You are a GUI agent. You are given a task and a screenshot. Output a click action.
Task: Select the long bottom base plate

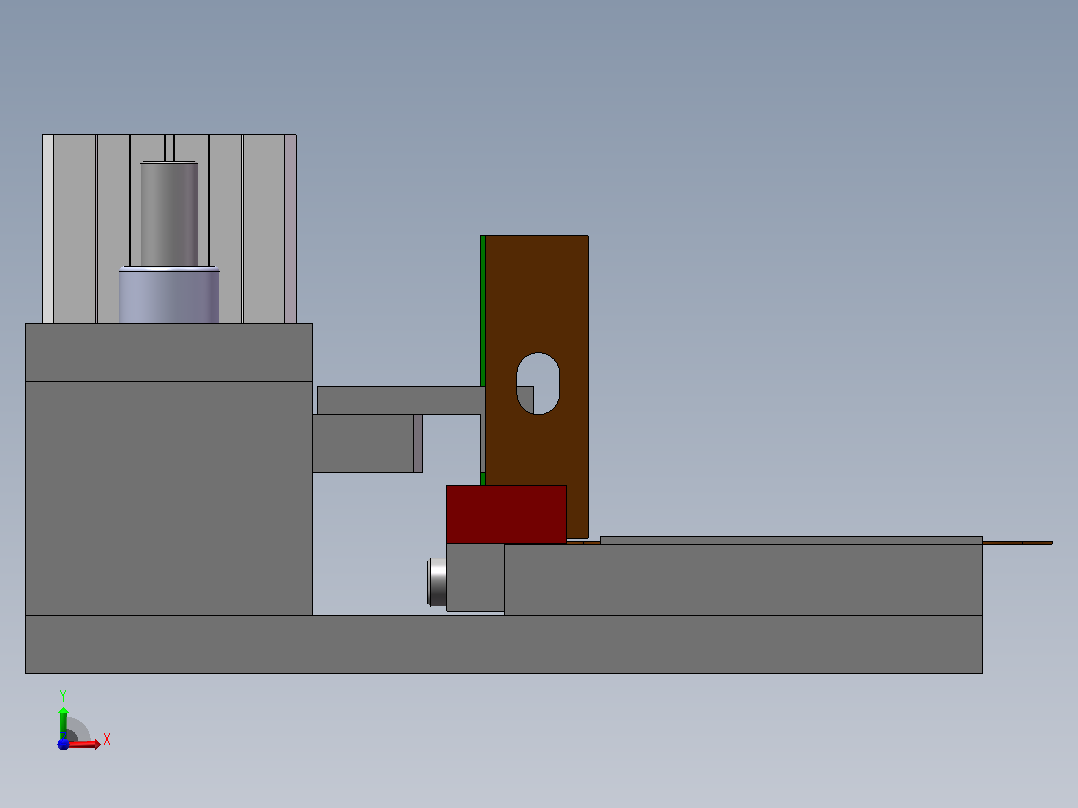504,644
